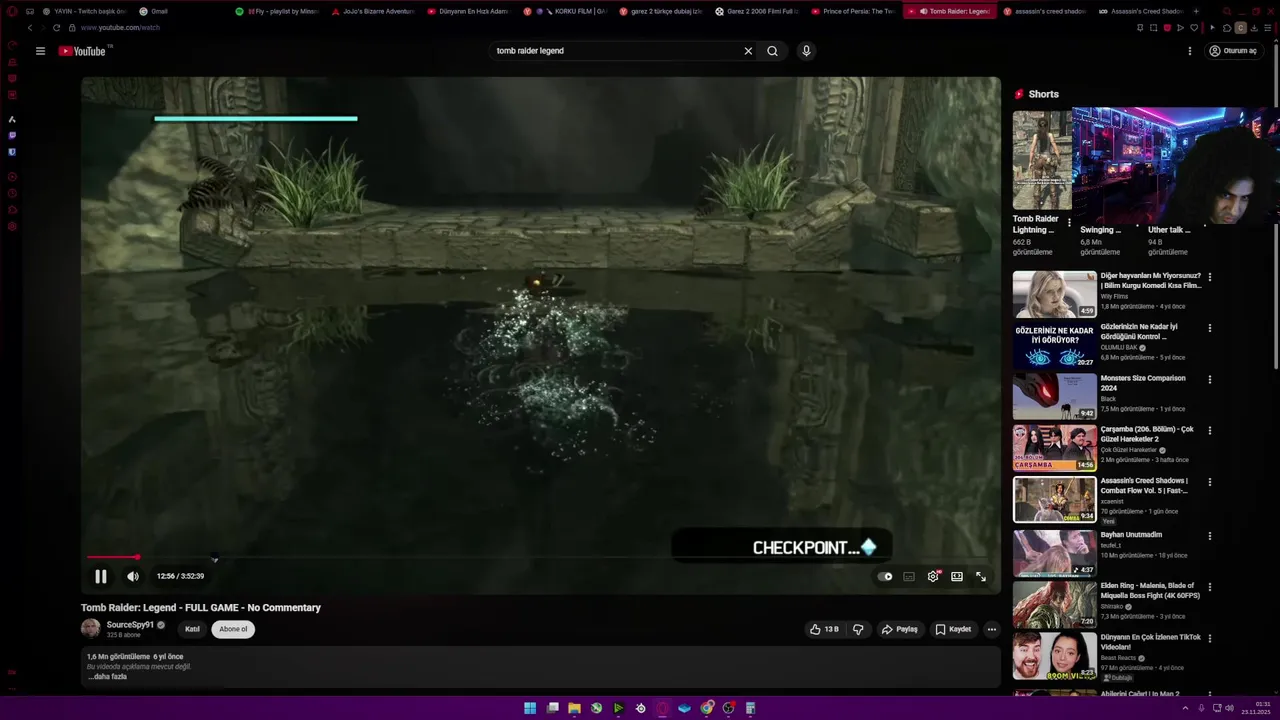Switch to Dünyanın En Hızlı Adamı tab
This screenshot has height=720, width=1280.
(x=468, y=11)
